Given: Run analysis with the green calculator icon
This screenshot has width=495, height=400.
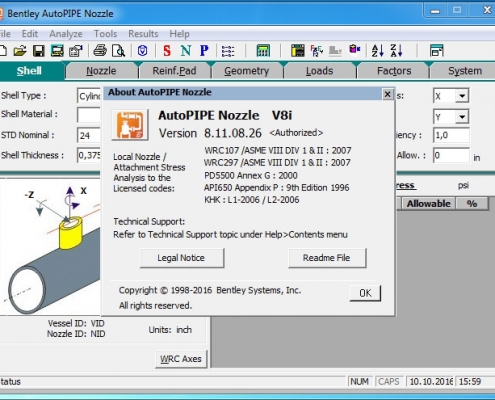Looking at the screenshot, I should tap(263, 51).
